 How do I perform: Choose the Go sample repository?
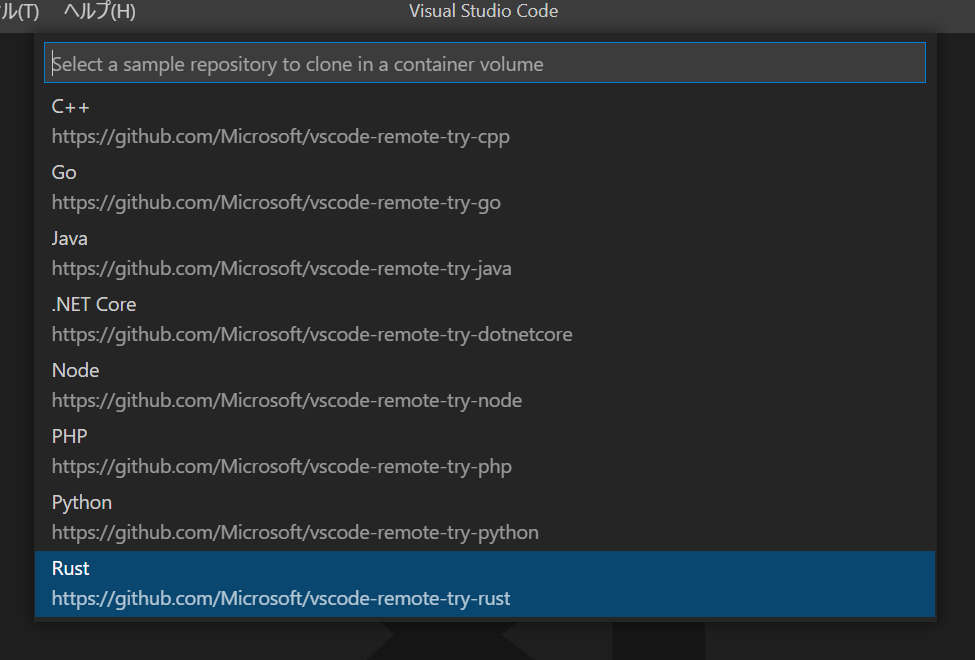coord(485,188)
